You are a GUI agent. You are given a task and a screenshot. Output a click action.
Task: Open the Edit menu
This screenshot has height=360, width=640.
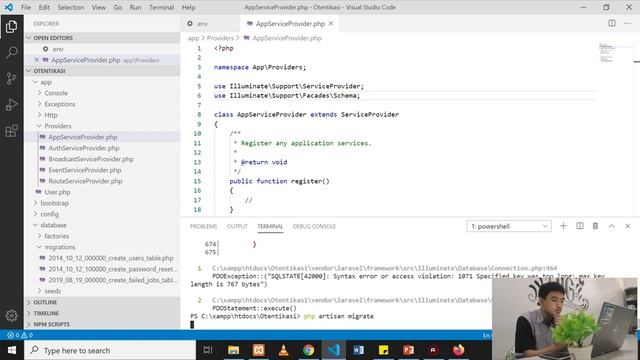(44, 7)
